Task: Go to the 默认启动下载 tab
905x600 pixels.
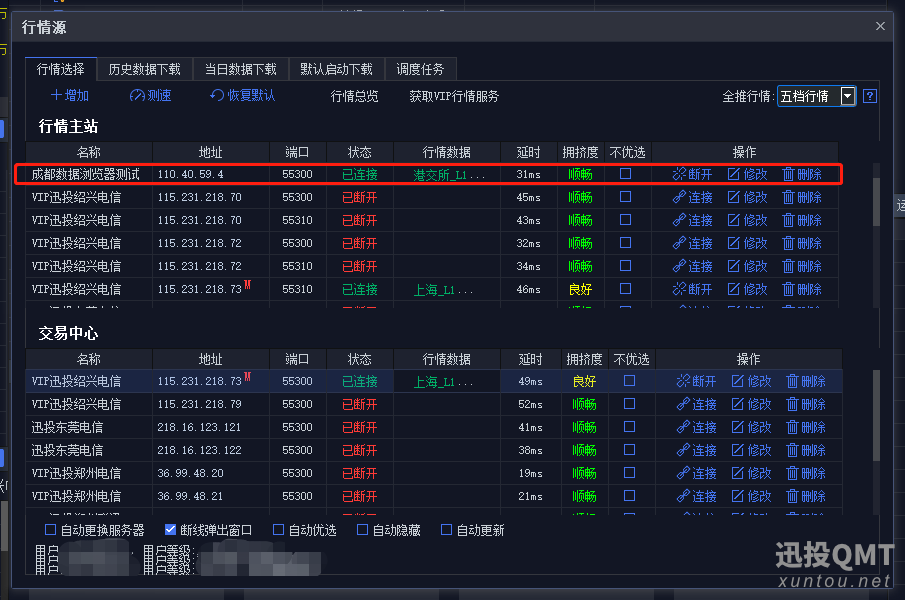Action: click(x=336, y=69)
